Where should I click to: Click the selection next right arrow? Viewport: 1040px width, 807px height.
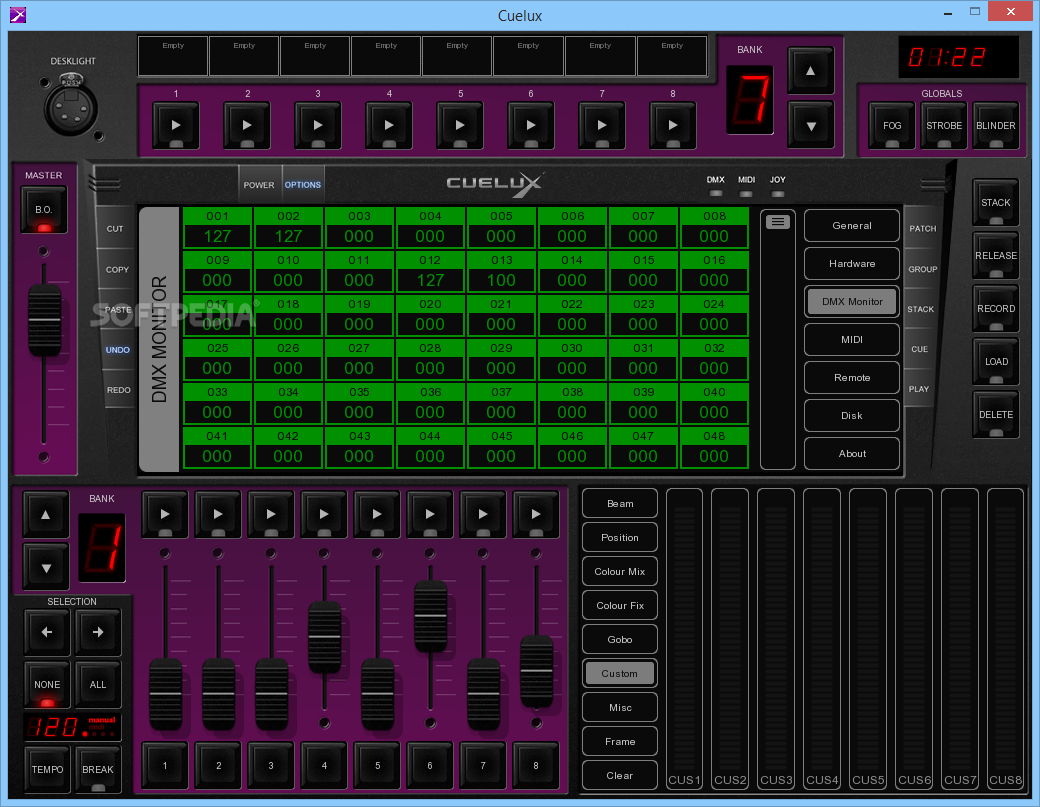98,632
